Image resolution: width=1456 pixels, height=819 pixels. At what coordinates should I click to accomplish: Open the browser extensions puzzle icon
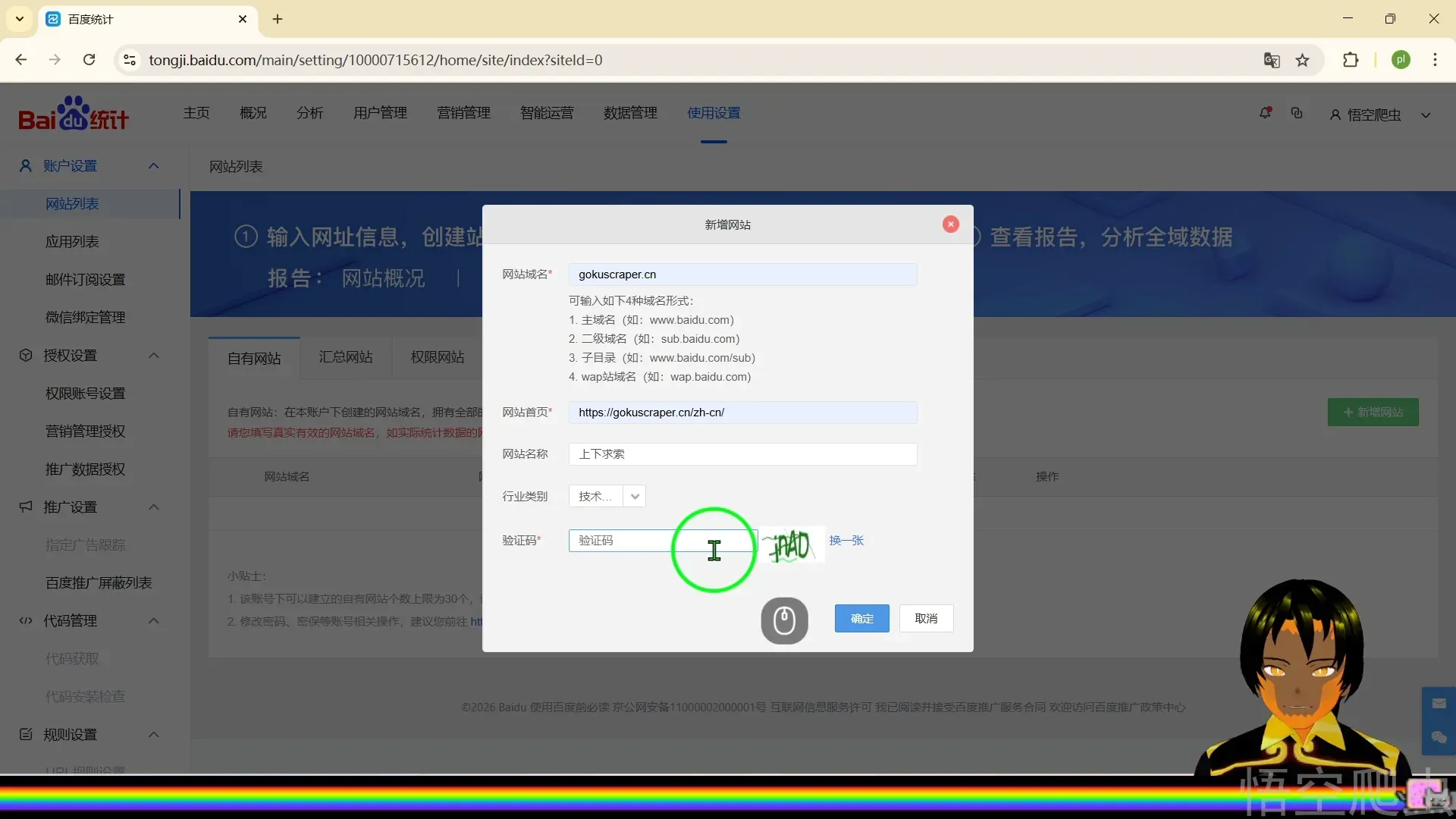pos(1351,61)
